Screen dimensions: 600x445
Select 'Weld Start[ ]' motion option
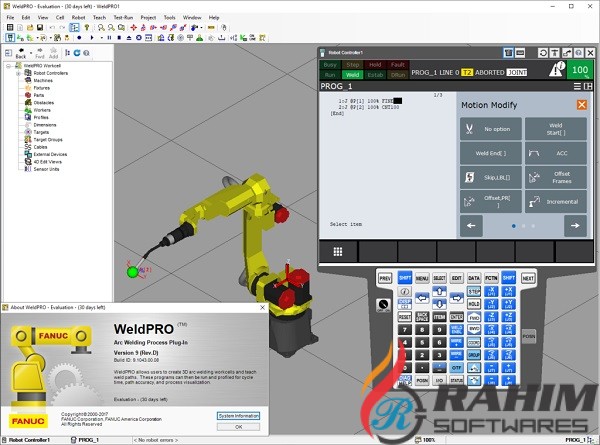click(x=556, y=129)
